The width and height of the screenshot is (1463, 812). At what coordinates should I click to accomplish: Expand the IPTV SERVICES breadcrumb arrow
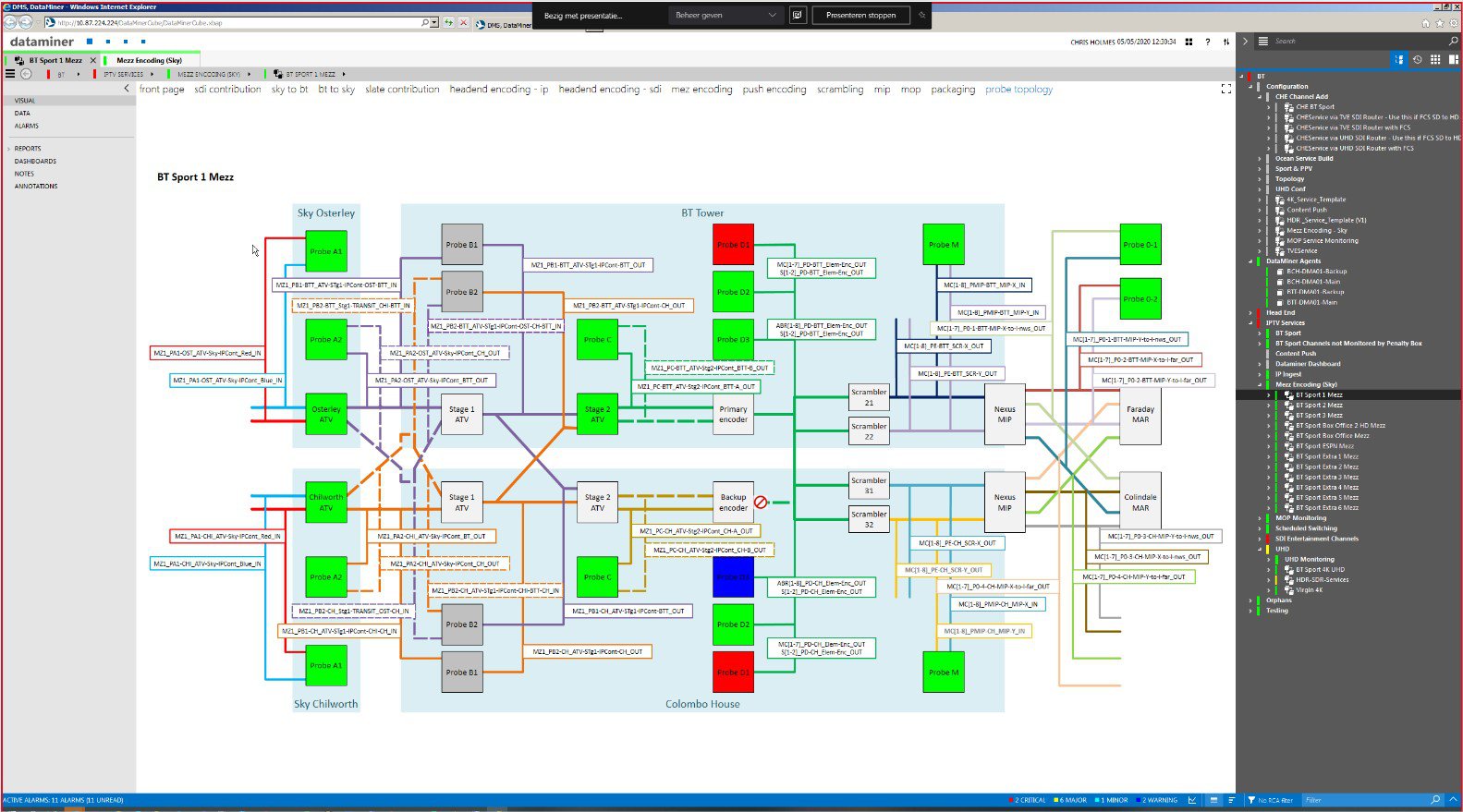152,74
